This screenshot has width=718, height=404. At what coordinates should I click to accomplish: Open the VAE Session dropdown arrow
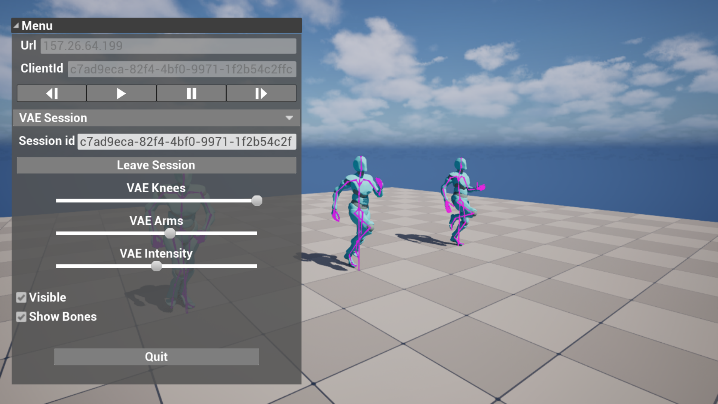pyautogui.click(x=289, y=118)
